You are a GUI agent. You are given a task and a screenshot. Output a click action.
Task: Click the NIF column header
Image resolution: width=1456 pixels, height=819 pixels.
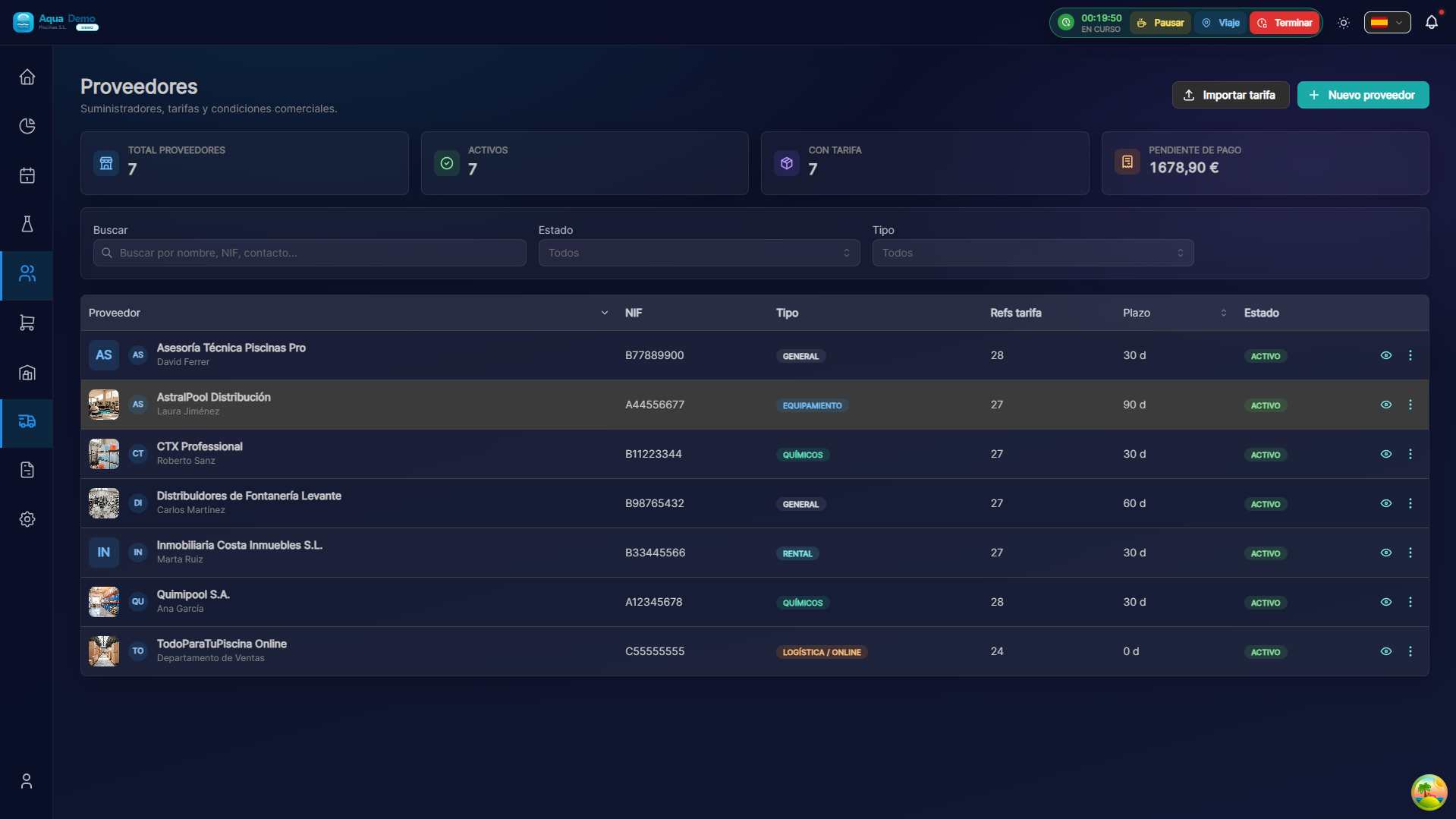(634, 313)
